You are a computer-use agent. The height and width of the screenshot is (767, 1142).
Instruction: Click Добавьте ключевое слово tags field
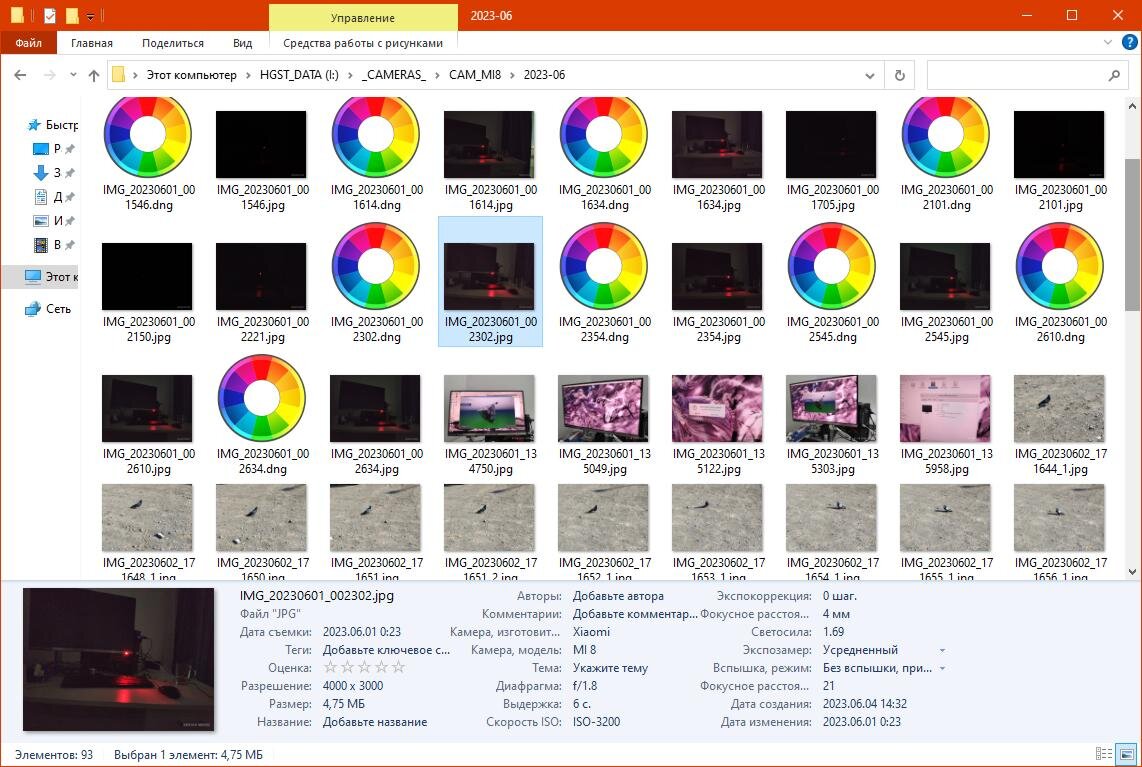click(387, 650)
